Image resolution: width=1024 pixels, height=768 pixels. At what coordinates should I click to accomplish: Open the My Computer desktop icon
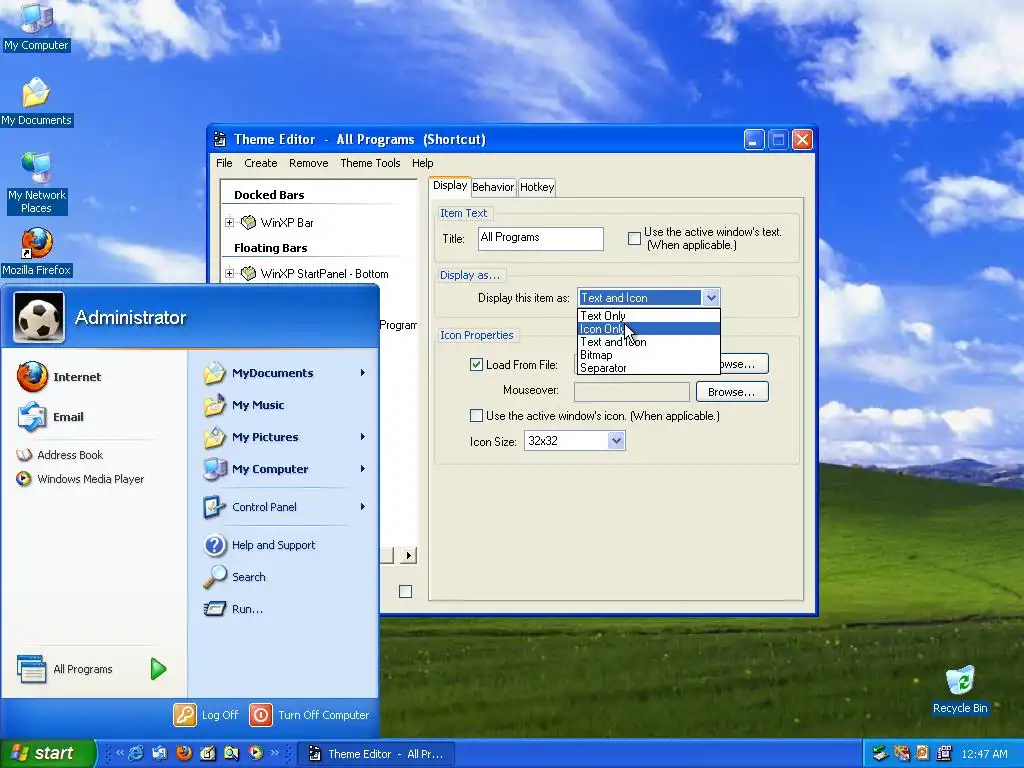[36, 26]
